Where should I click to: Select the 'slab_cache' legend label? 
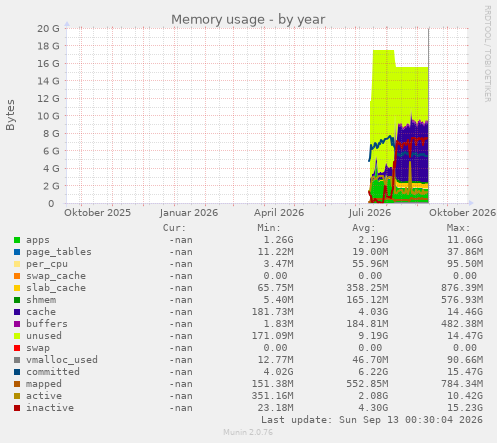(56, 288)
